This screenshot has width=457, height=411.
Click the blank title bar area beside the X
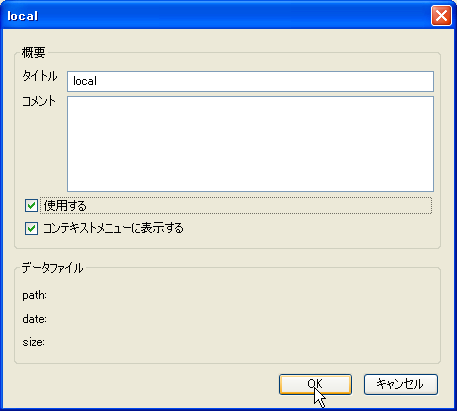coord(233,15)
